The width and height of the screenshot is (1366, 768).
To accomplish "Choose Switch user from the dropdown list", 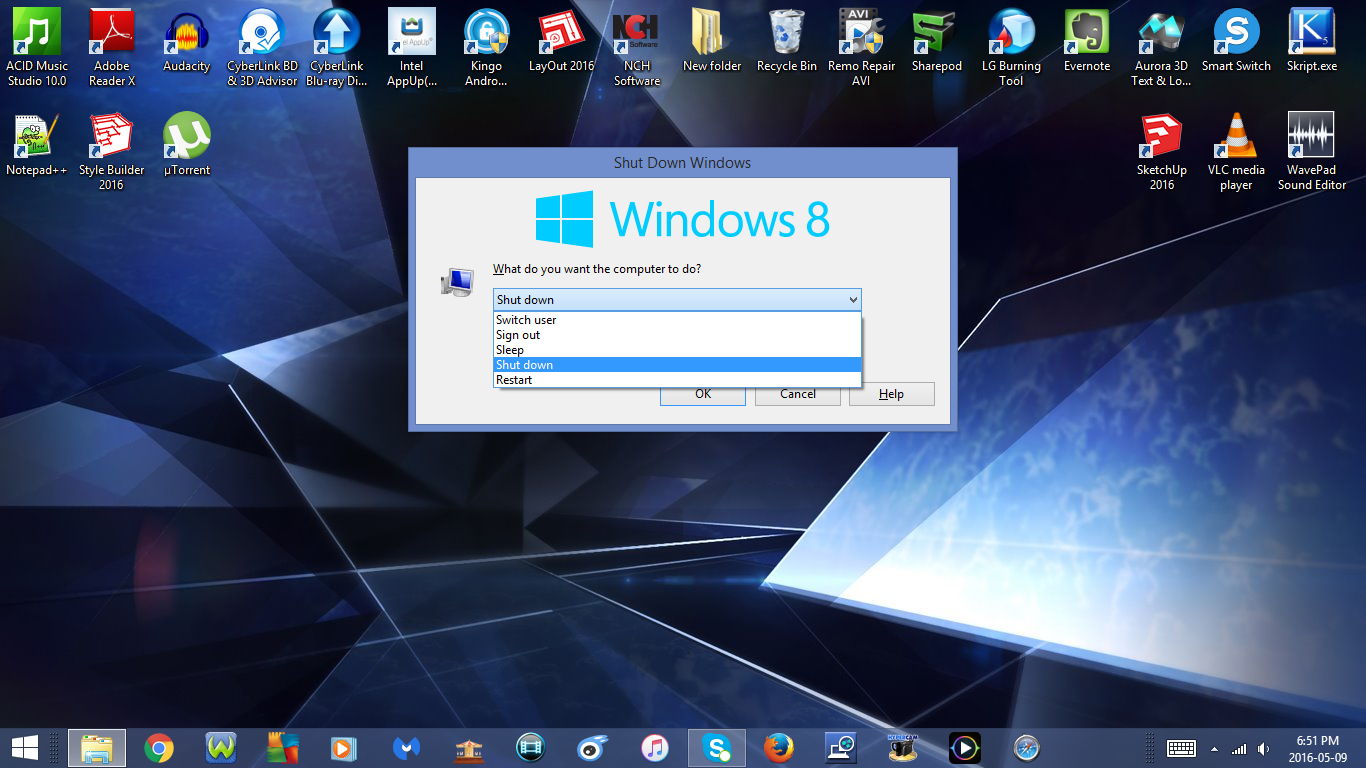I will (677, 320).
